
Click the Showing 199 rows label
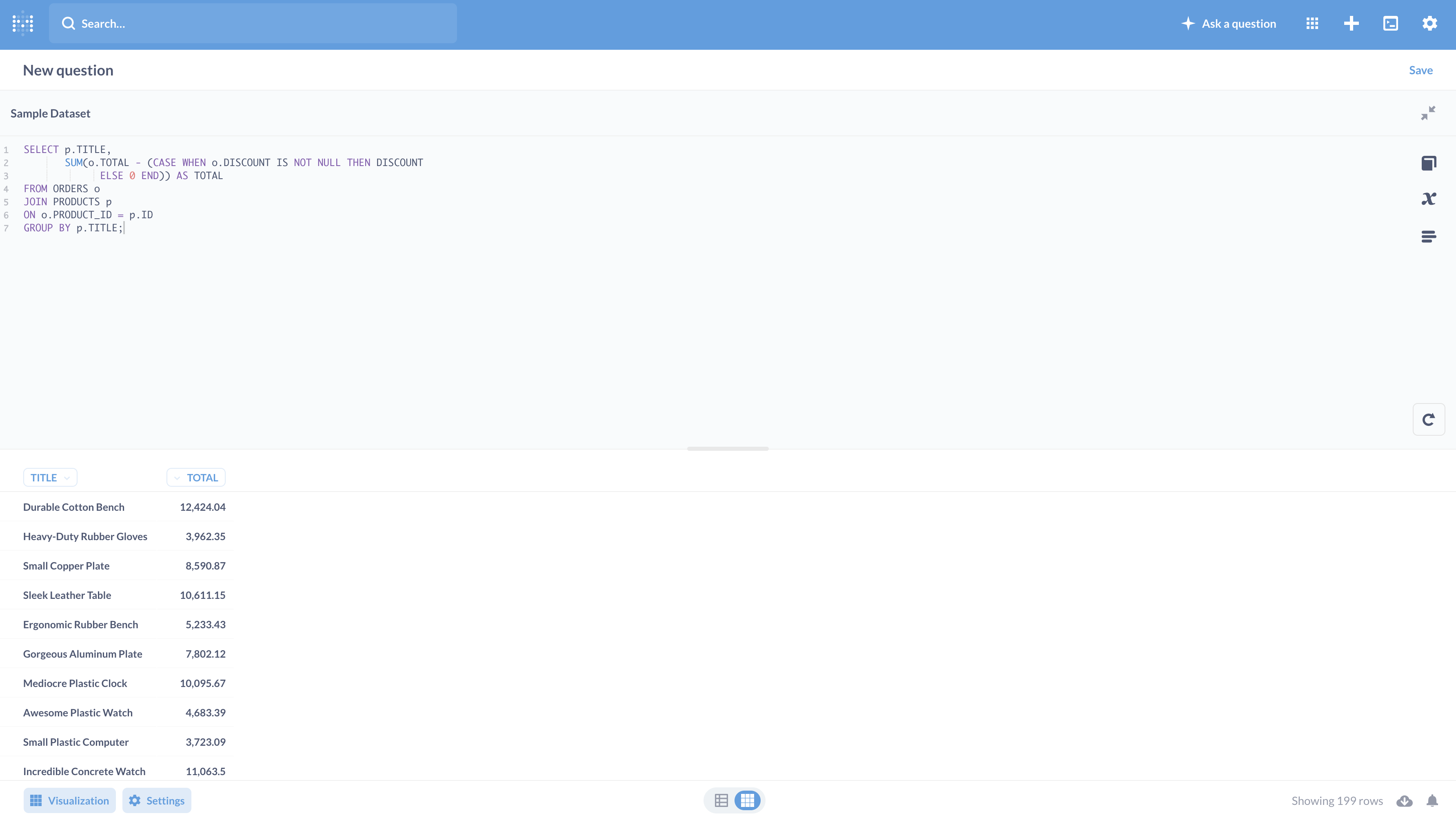coord(1337,801)
